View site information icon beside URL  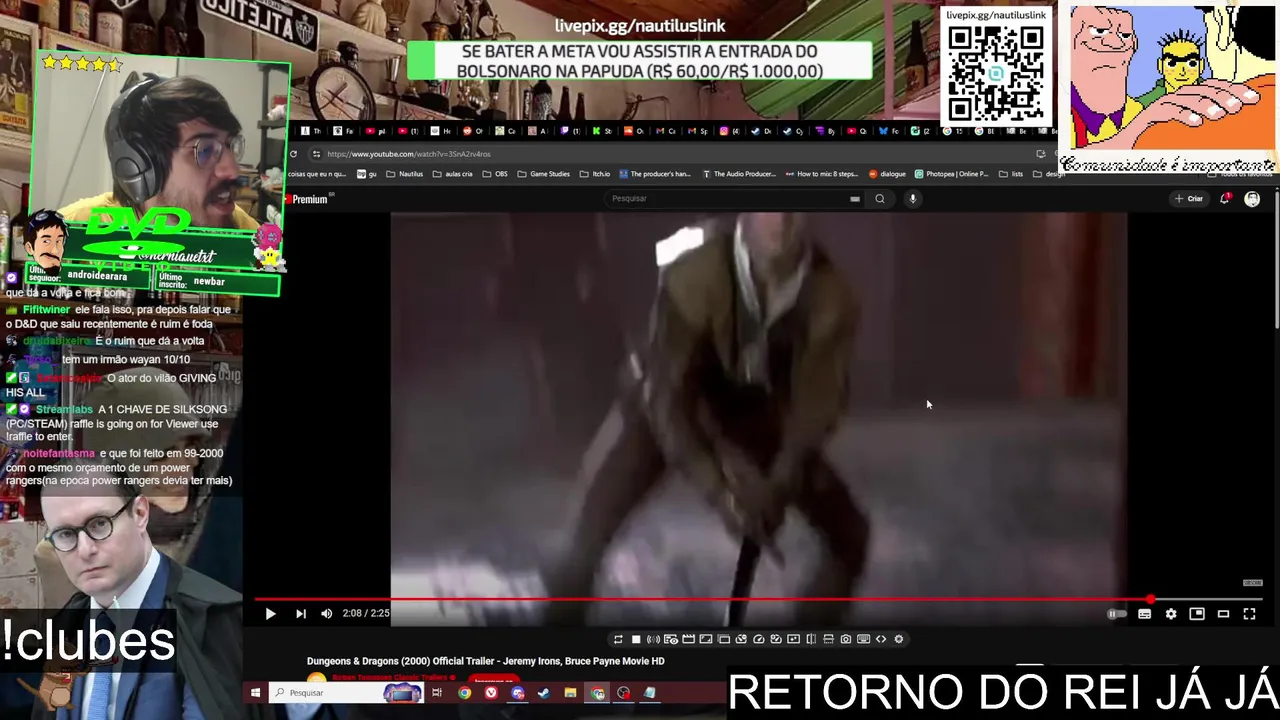tap(316, 154)
